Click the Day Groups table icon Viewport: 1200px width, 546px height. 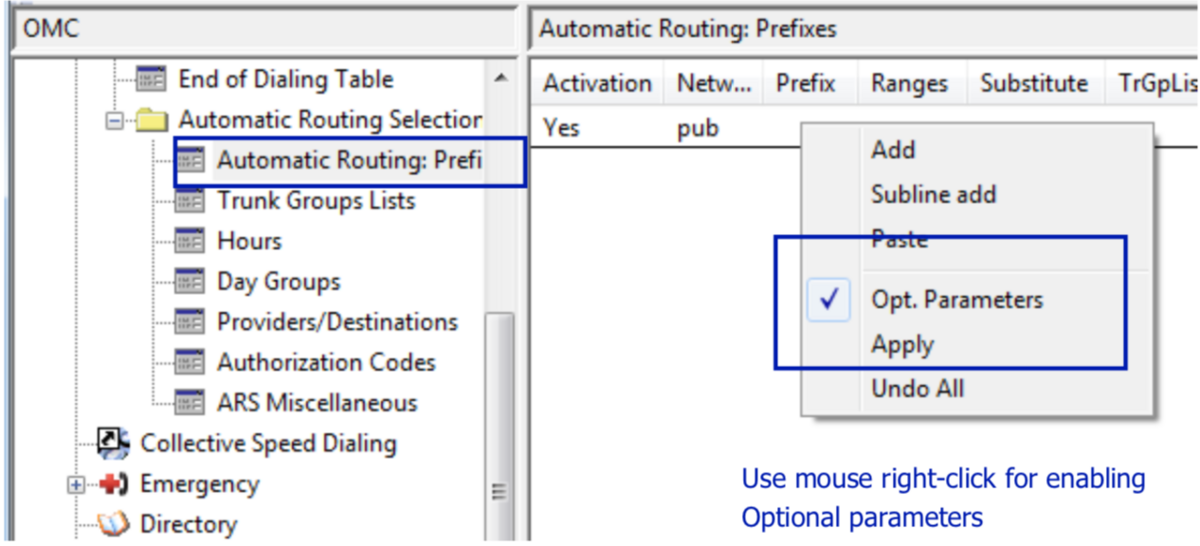click(x=190, y=282)
